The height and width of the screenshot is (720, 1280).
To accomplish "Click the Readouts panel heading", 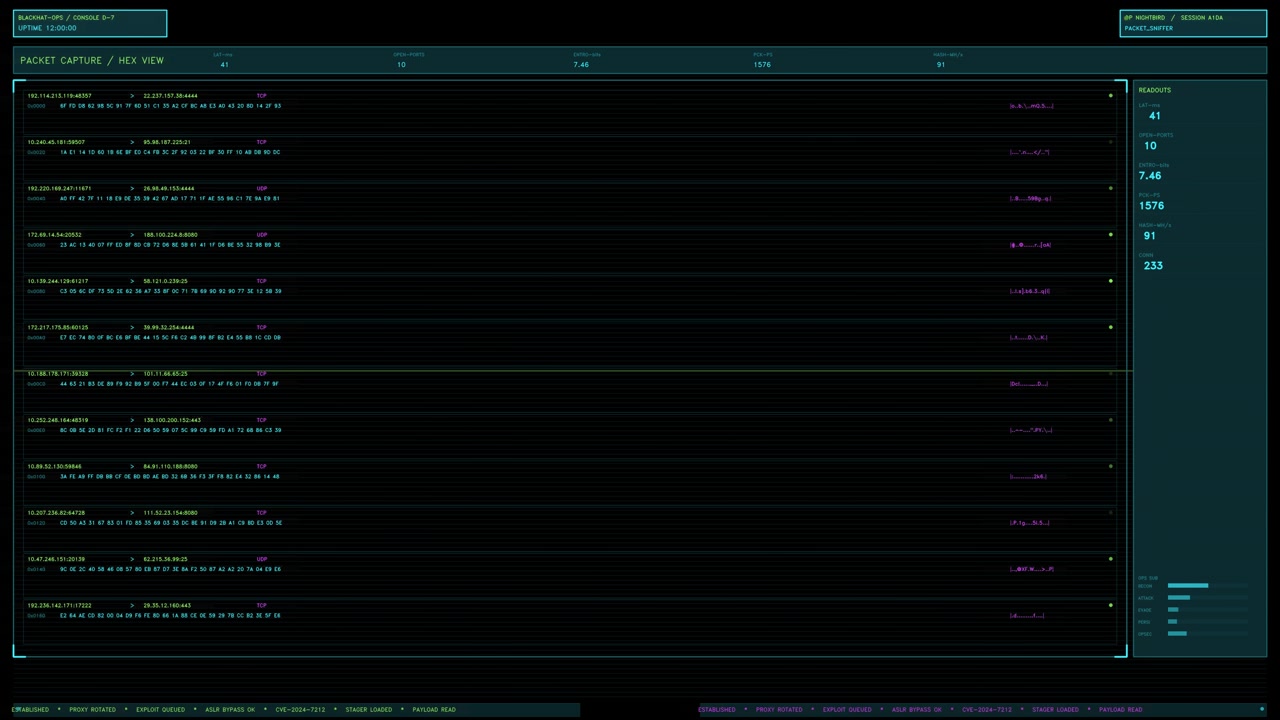I will 1154,90.
